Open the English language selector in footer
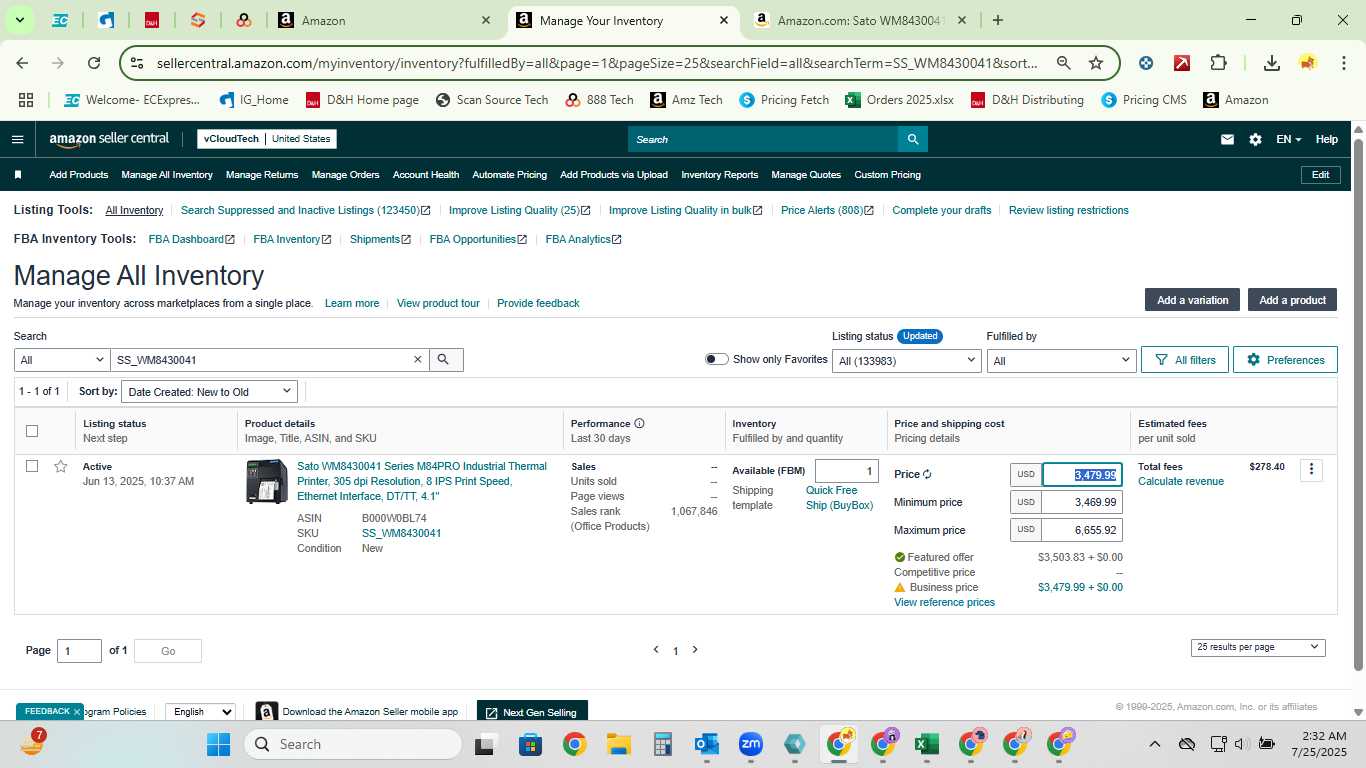1366x768 pixels. tap(200, 712)
